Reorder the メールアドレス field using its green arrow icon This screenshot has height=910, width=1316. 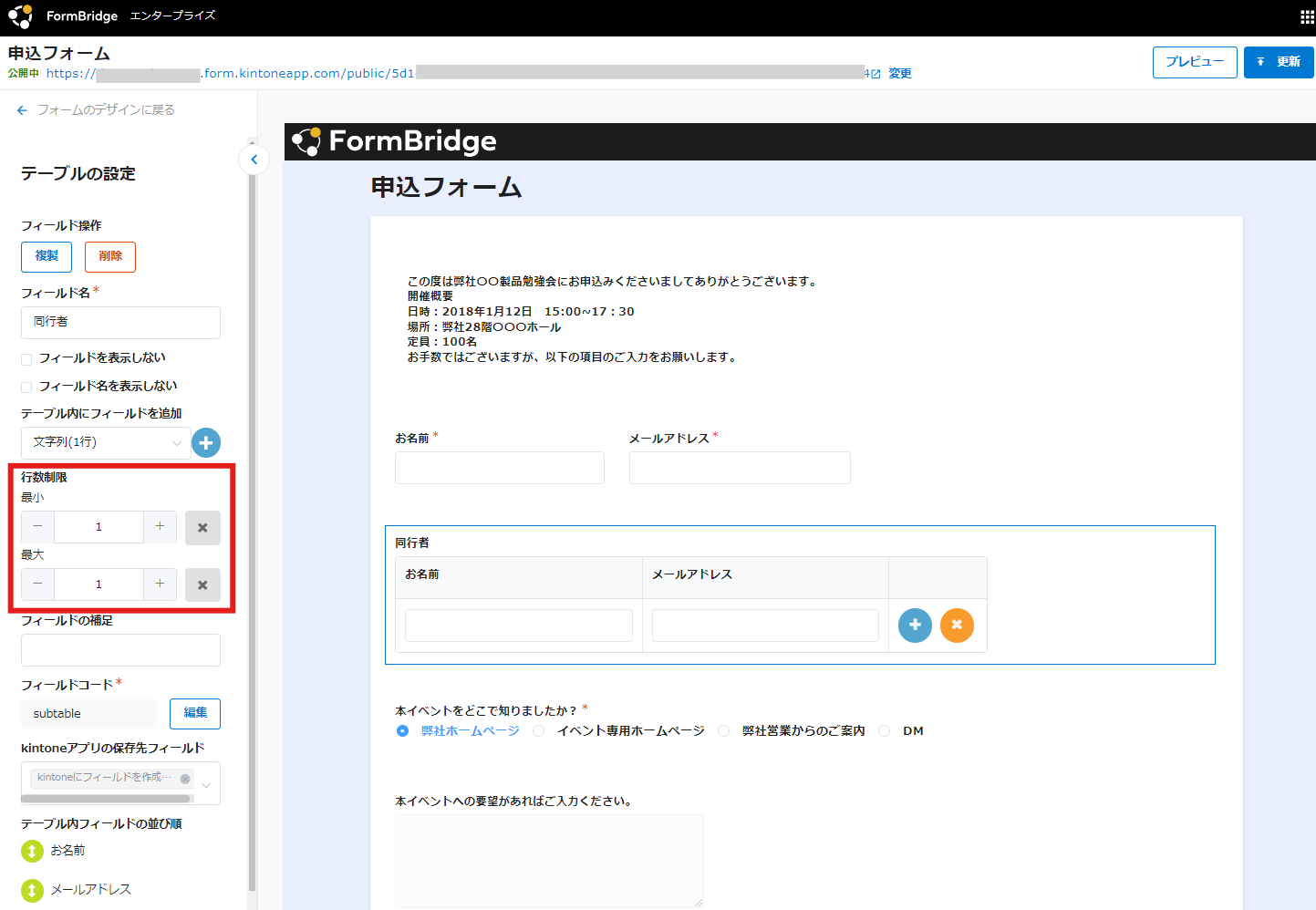point(32,890)
